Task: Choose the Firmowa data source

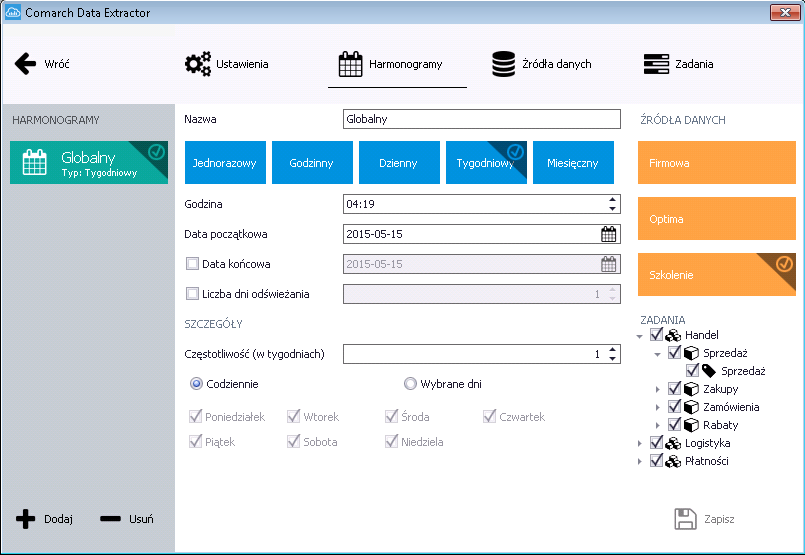Action: pos(717,163)
